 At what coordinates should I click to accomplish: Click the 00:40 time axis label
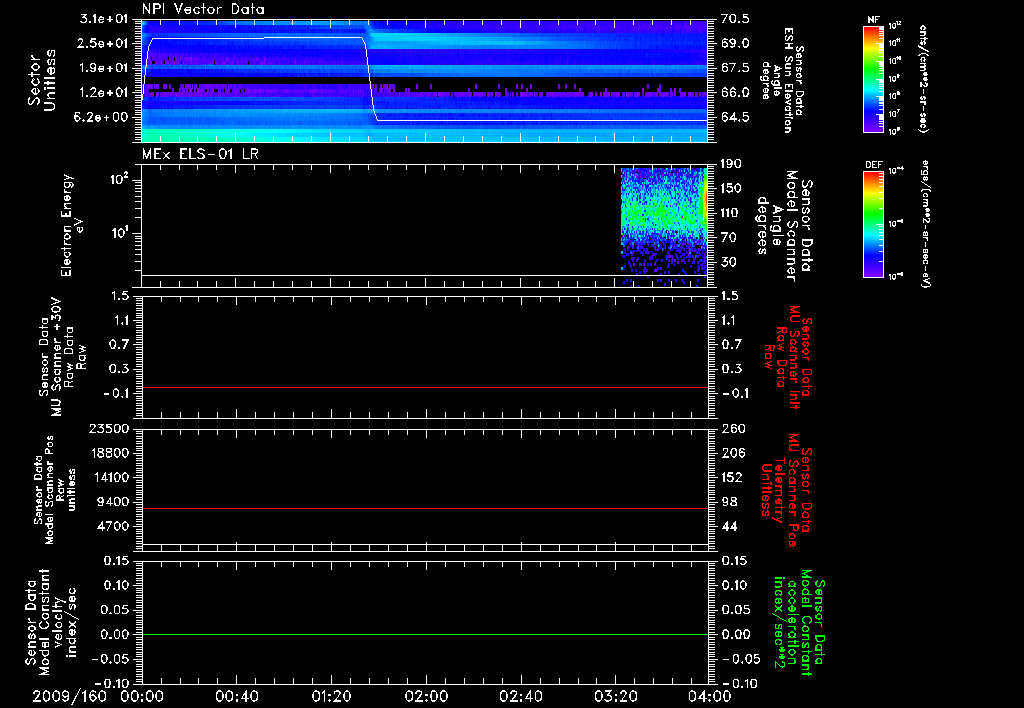point(237,696)
